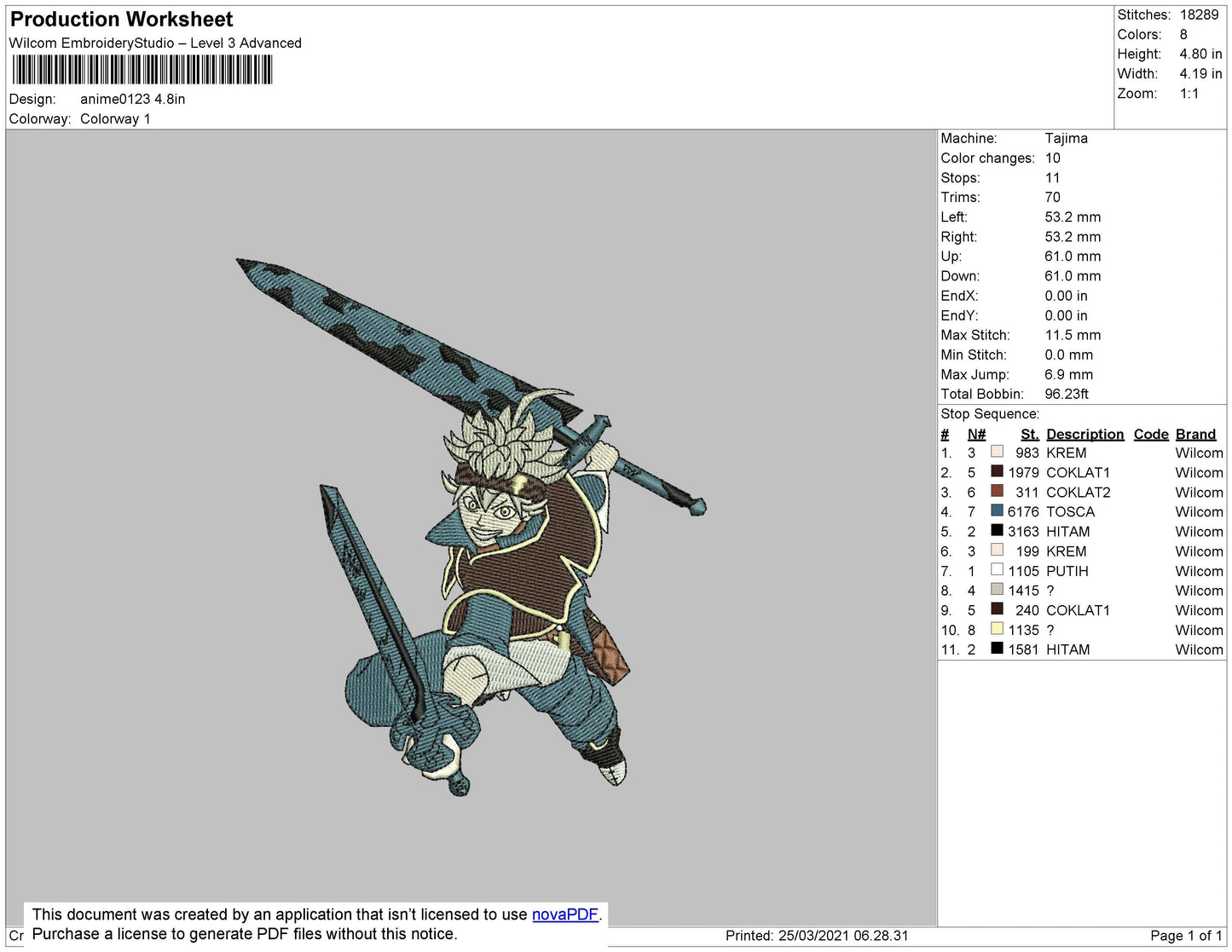Viewport: 1232px width, 952px height.
Task: Click the yellow swatch for stitch 1135
Action: pos(997,629)
